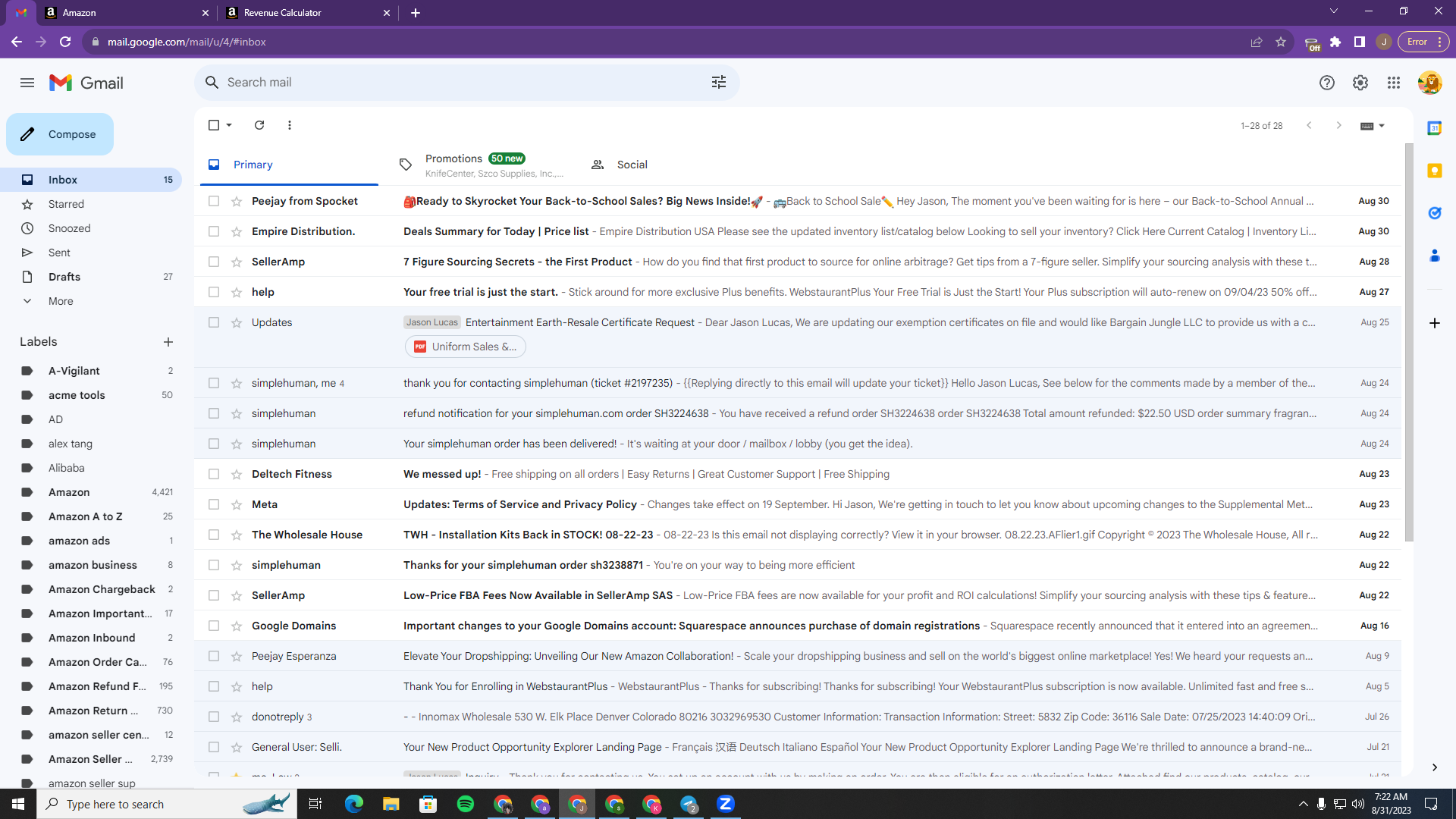Star the Meta email

click(237, 504)
